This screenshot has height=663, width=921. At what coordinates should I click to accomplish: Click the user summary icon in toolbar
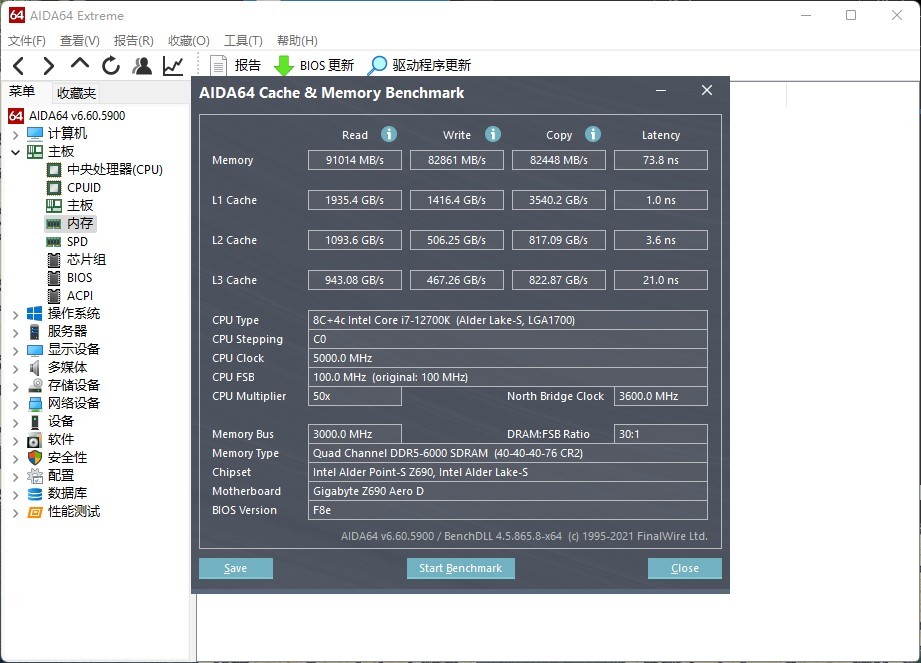(x=142, y=64)
